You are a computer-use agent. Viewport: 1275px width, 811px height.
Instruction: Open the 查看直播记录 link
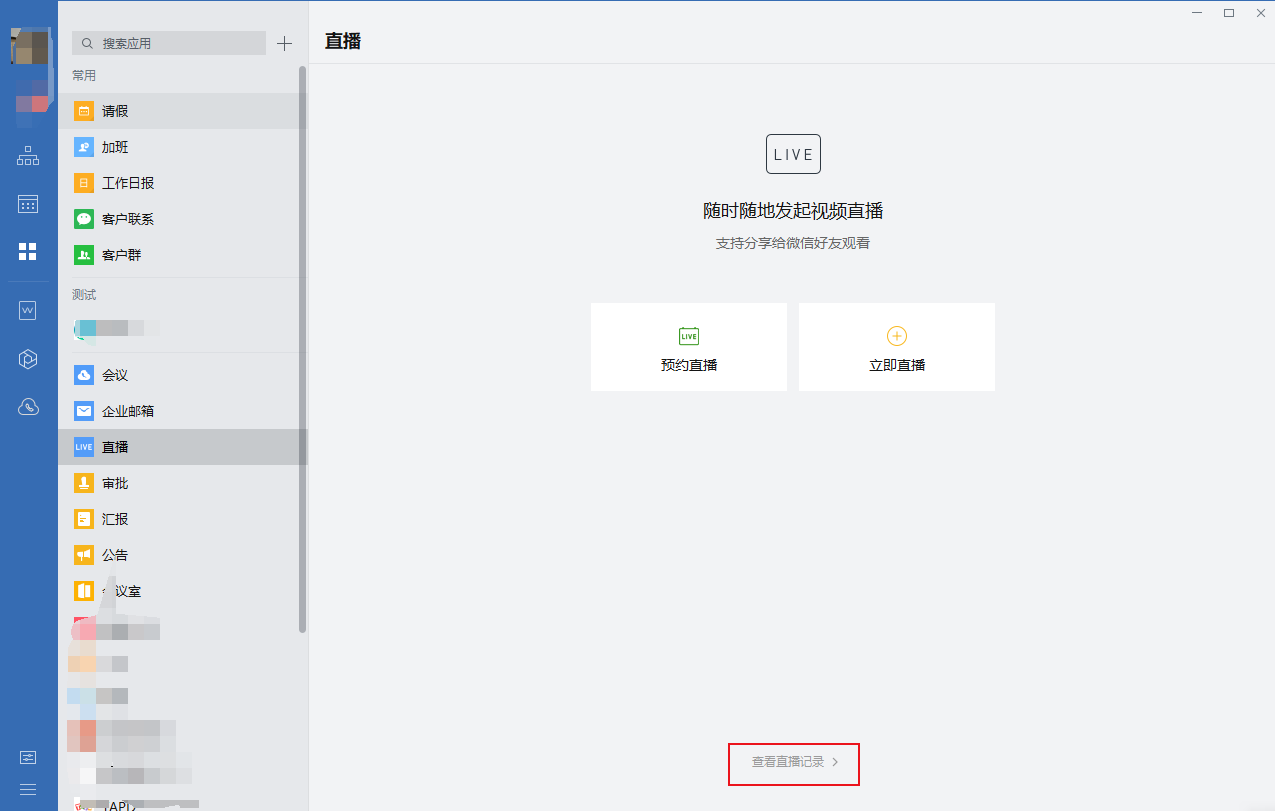point(794,762)
